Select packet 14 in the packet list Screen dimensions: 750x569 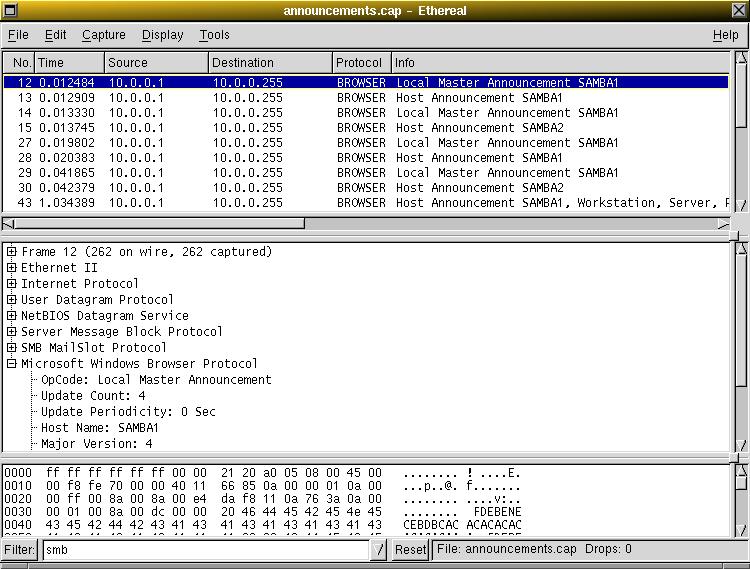point(366,113)
